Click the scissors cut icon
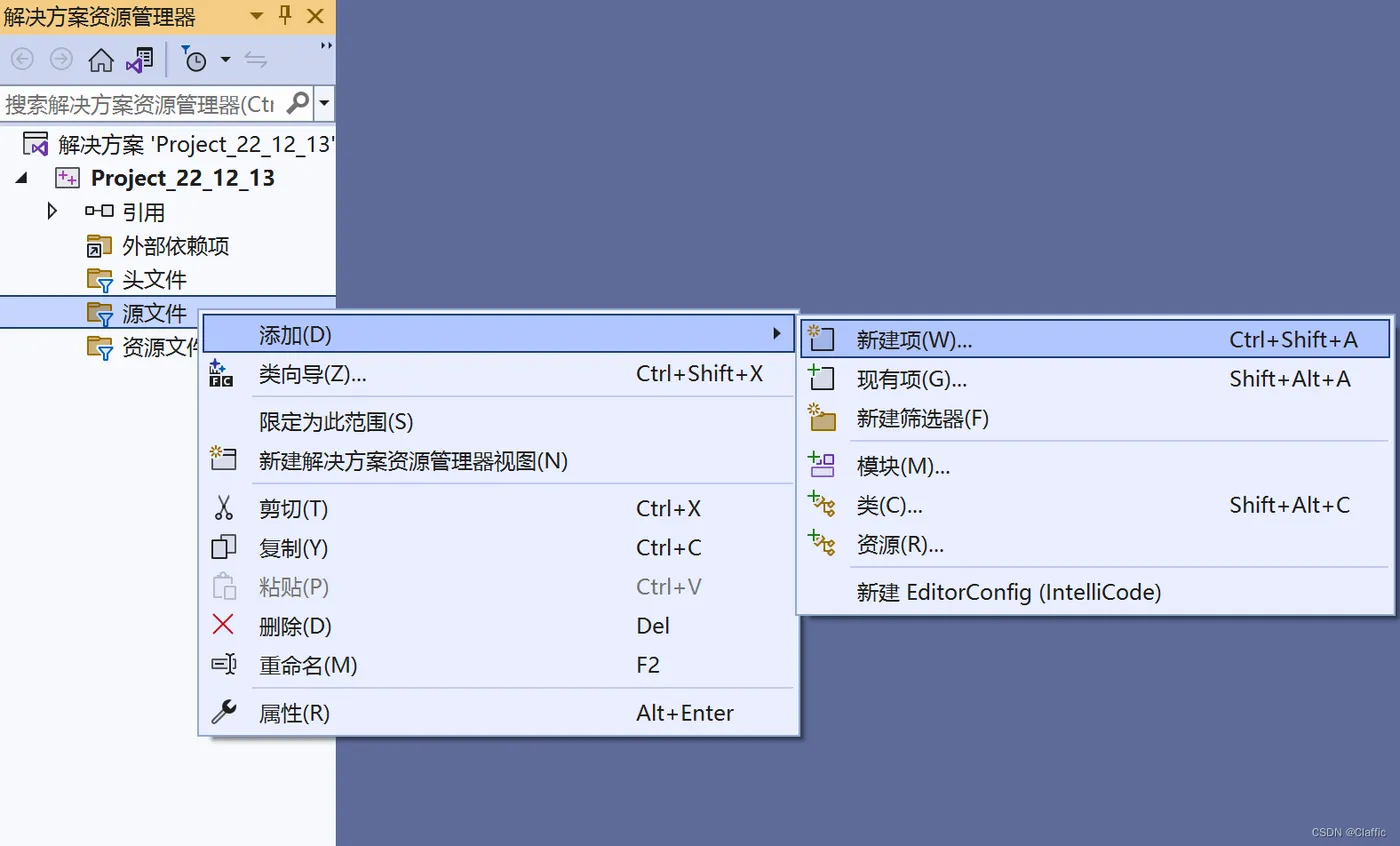Image resolution: width=1400 pixels, height=846 pixels. coord(223,508)
